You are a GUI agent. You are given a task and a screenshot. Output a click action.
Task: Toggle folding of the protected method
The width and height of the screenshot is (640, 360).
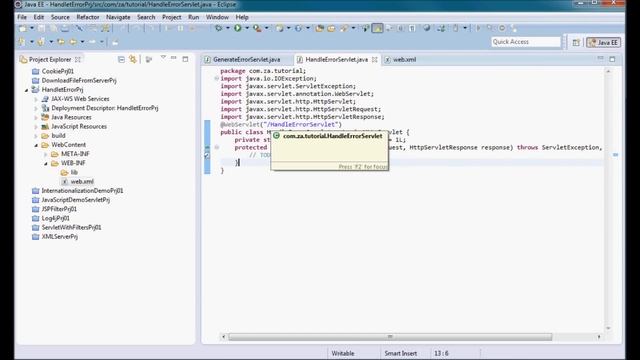coord(217,147)
